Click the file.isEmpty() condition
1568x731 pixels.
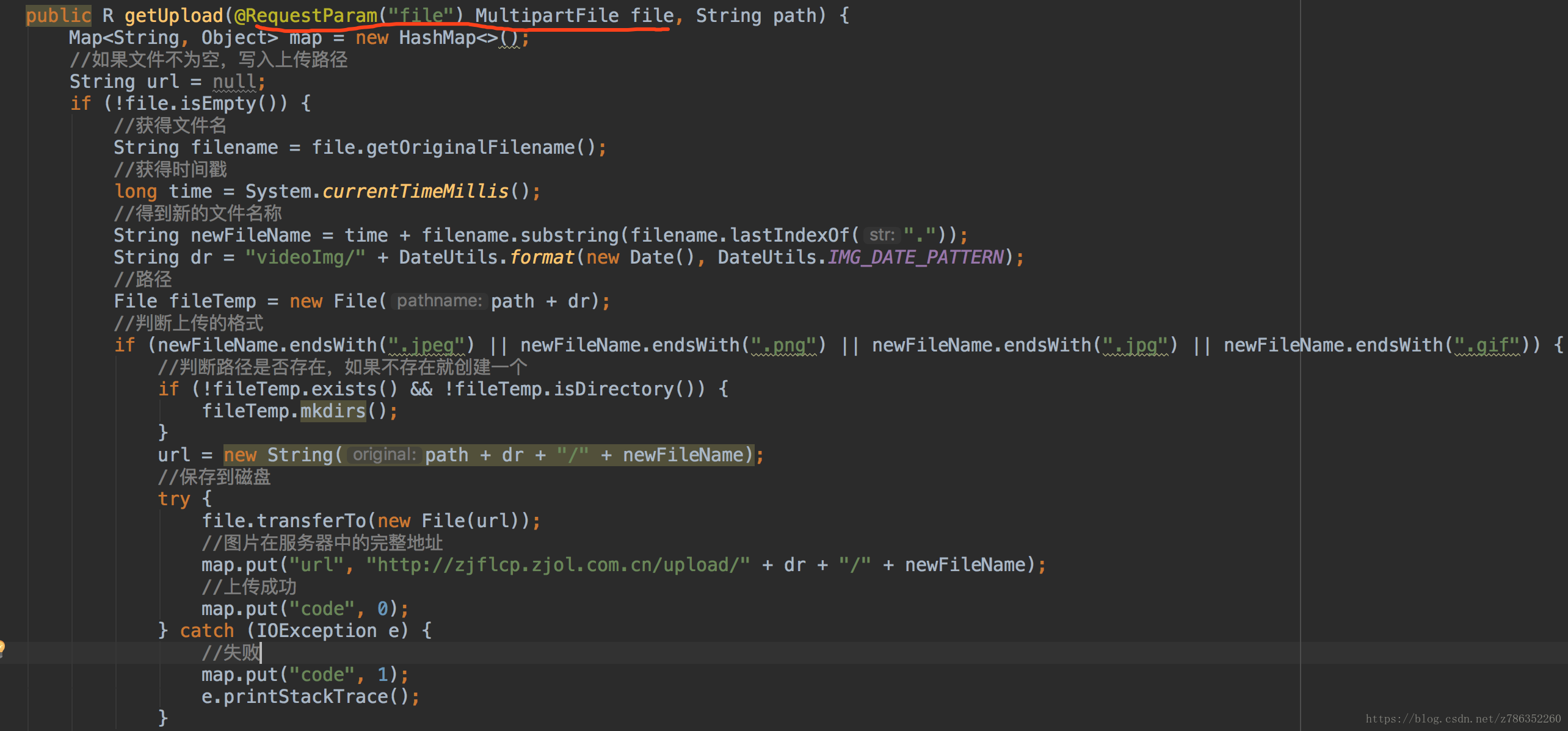[x=206, y=104]
